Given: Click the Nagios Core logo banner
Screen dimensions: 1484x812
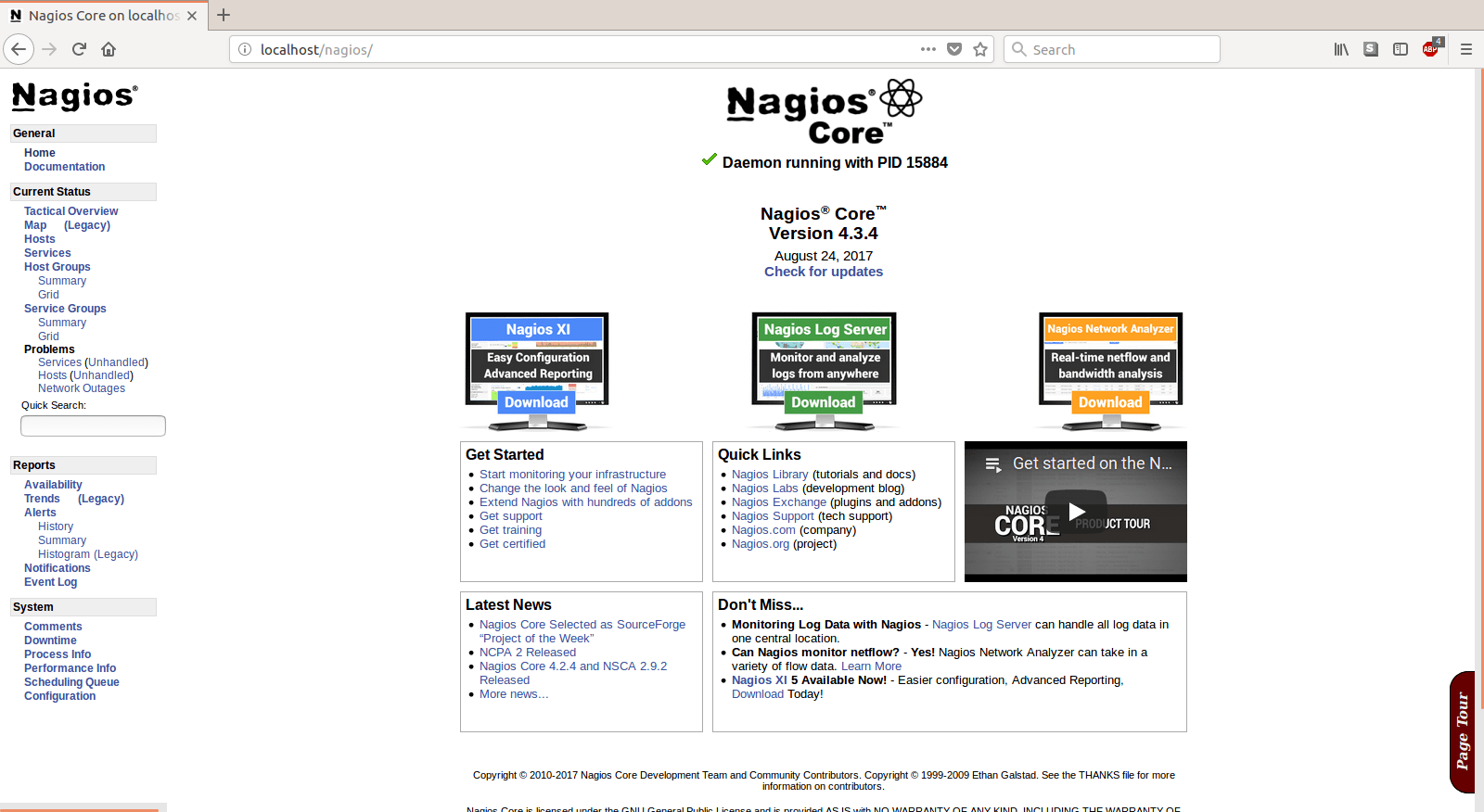Looking at the screenshot, I should click(824, 112).
